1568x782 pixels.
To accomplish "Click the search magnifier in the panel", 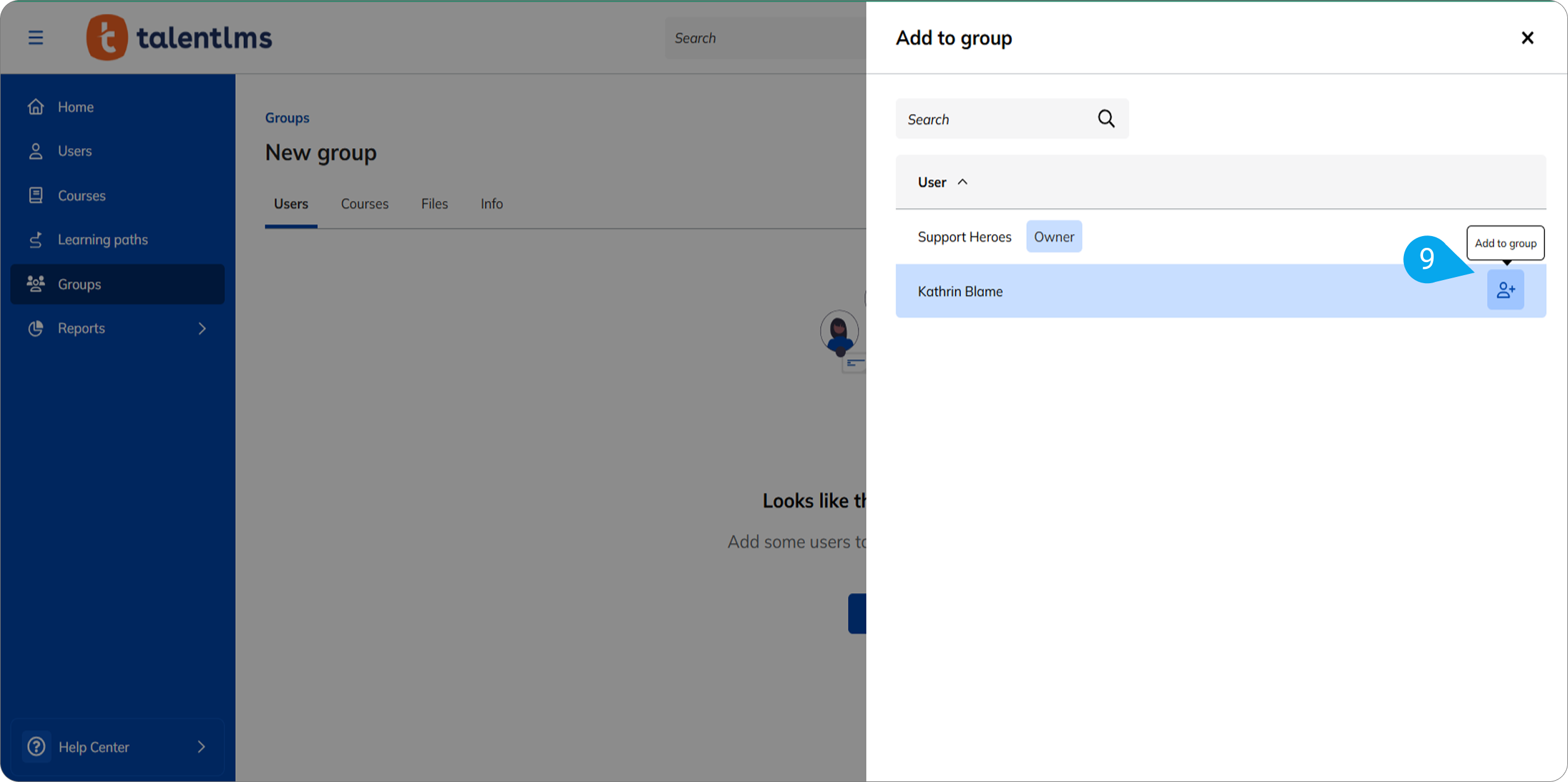I will pyautogui.click(x=1106, y=118).
